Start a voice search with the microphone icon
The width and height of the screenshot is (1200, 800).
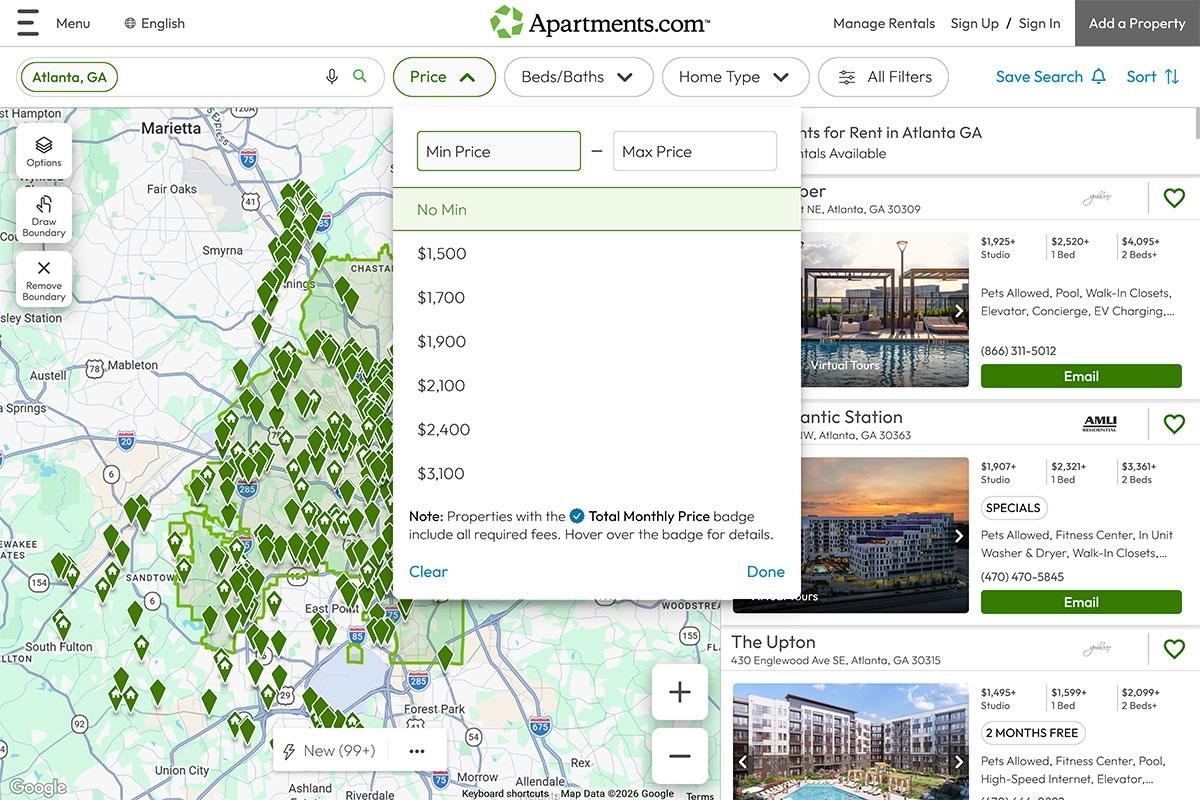(x=332, y=75)
